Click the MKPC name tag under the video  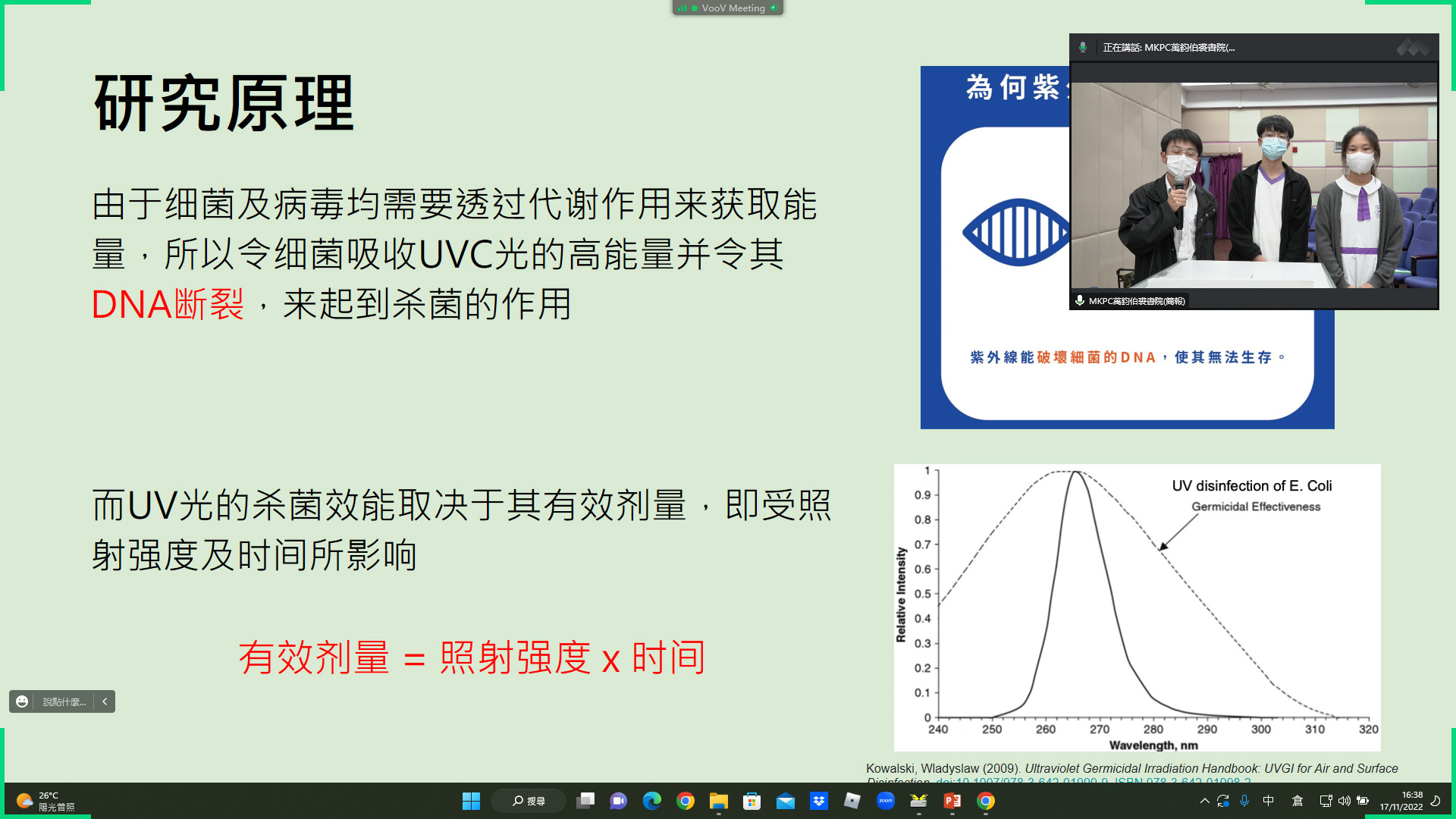(x=1130, y=301)
